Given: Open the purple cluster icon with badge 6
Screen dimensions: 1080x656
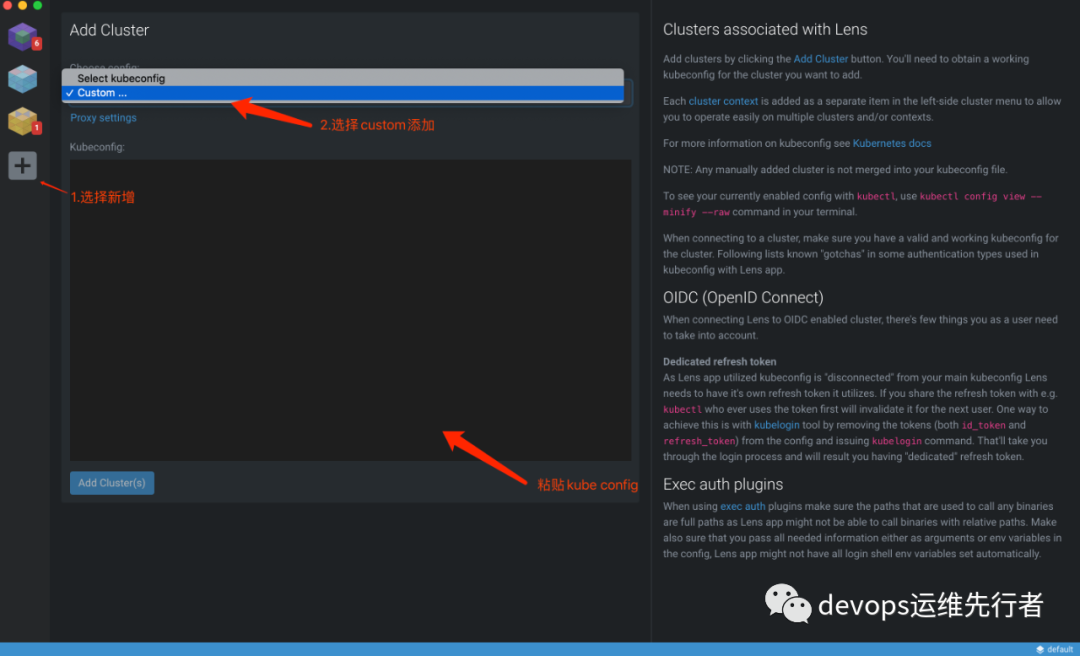Looking at the screenshot, I should coord(23,37).
